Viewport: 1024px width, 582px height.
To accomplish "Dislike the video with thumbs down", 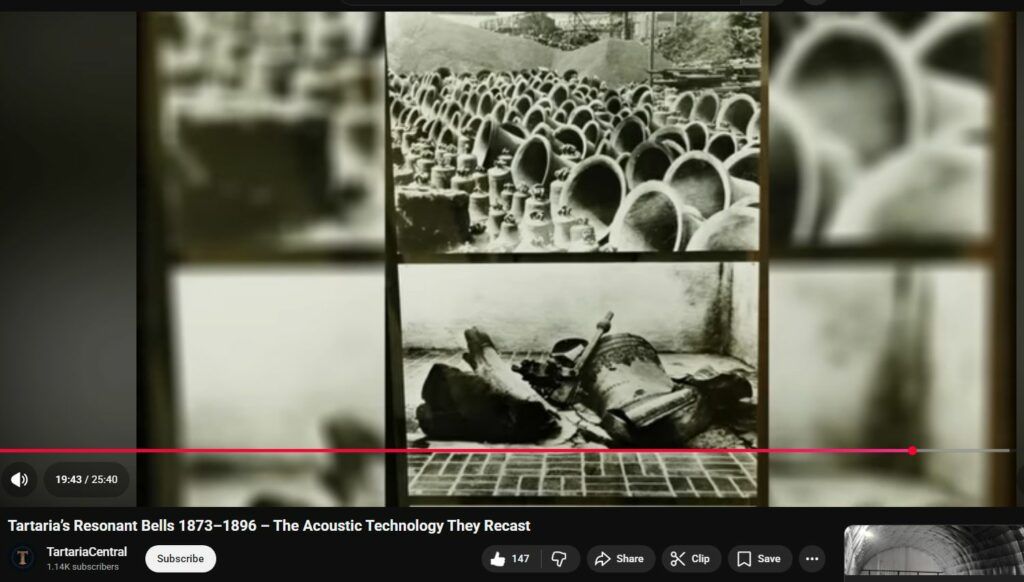I will [560, 559].
